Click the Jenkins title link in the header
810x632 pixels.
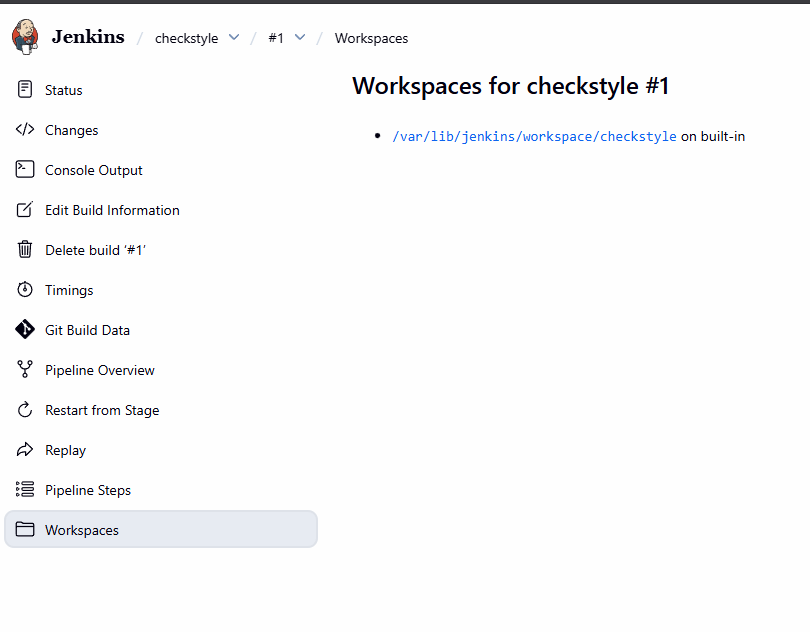(x=88, y=37)
